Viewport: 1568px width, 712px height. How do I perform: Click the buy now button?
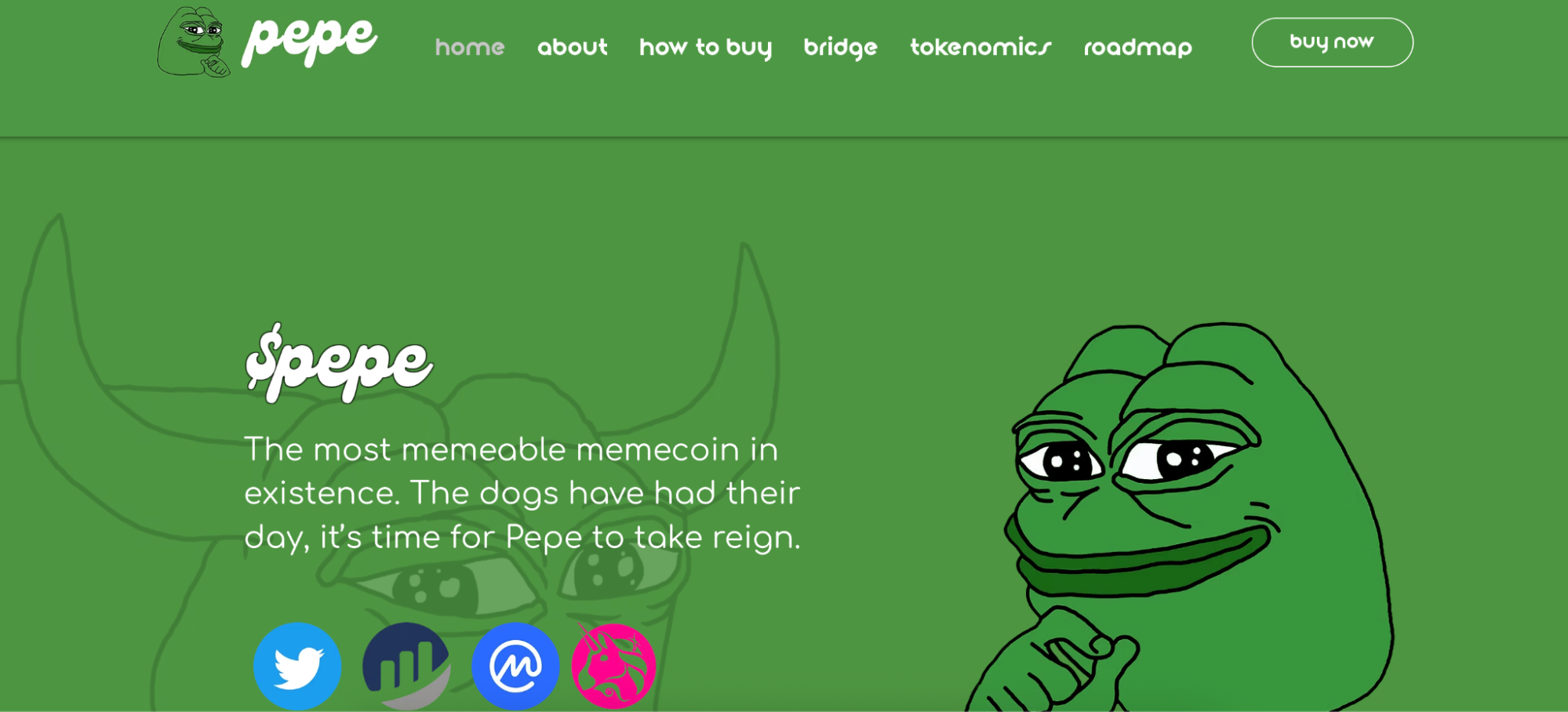pos(1333,42)
